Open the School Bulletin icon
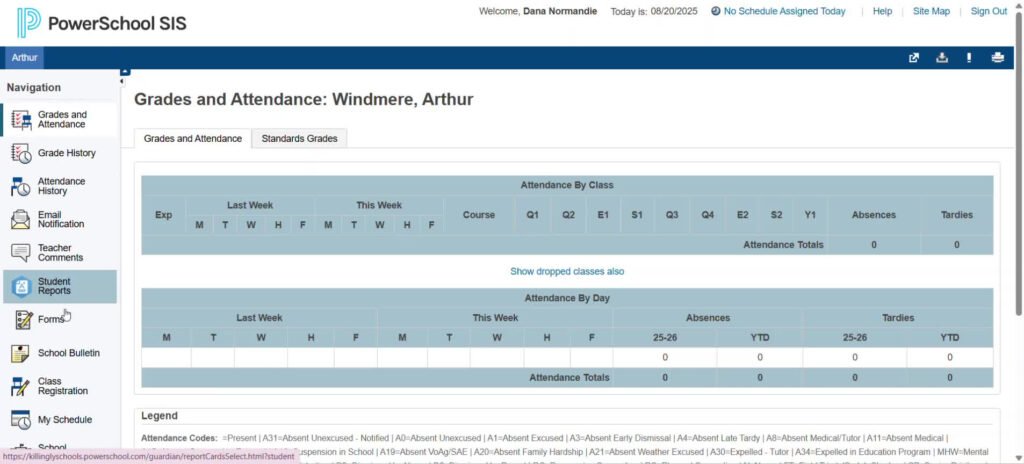This screenshot has width=1024, height=464. coord(21,353)
